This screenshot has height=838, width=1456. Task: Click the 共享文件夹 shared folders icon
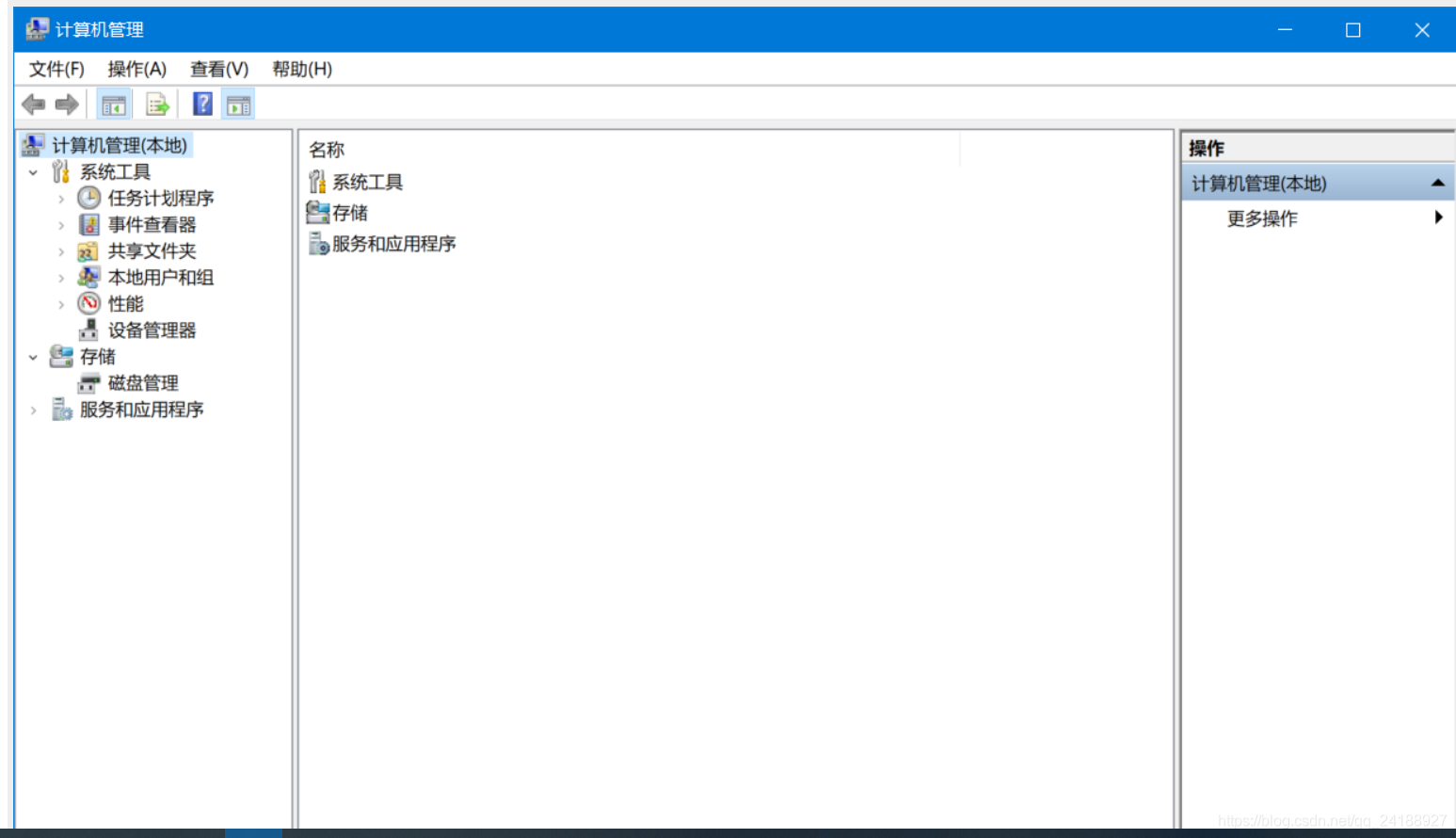point(87,250)
